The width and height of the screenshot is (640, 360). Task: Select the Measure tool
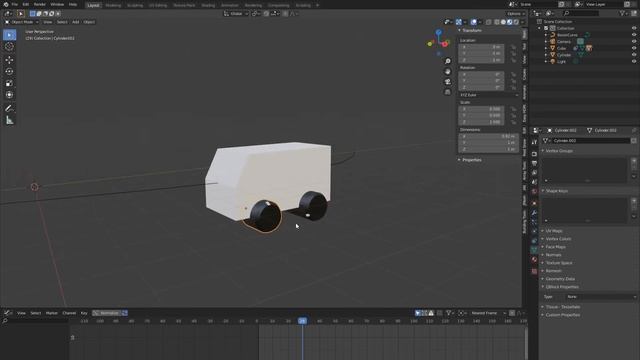9,120
